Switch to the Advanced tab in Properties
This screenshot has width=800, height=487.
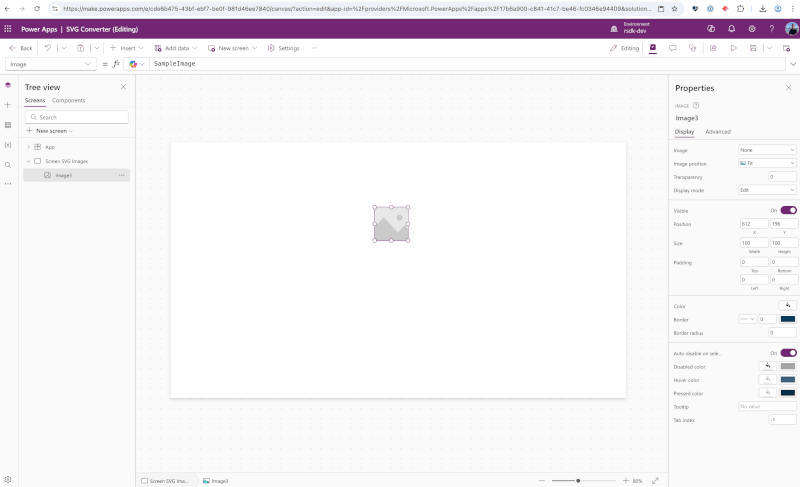717,132
